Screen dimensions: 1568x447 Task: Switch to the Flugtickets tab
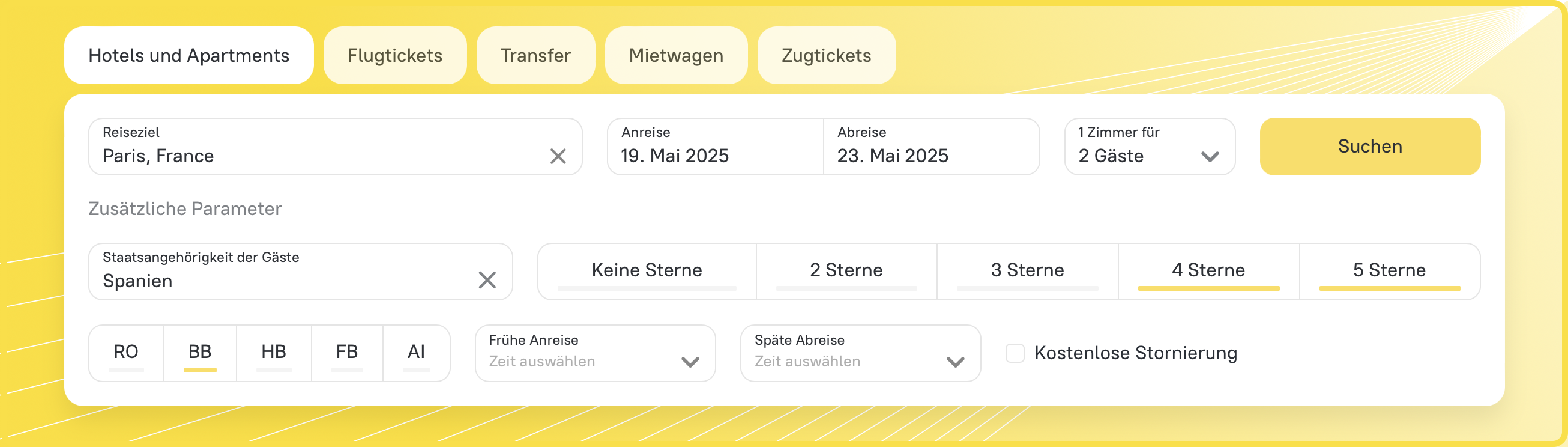pos(394,55)
